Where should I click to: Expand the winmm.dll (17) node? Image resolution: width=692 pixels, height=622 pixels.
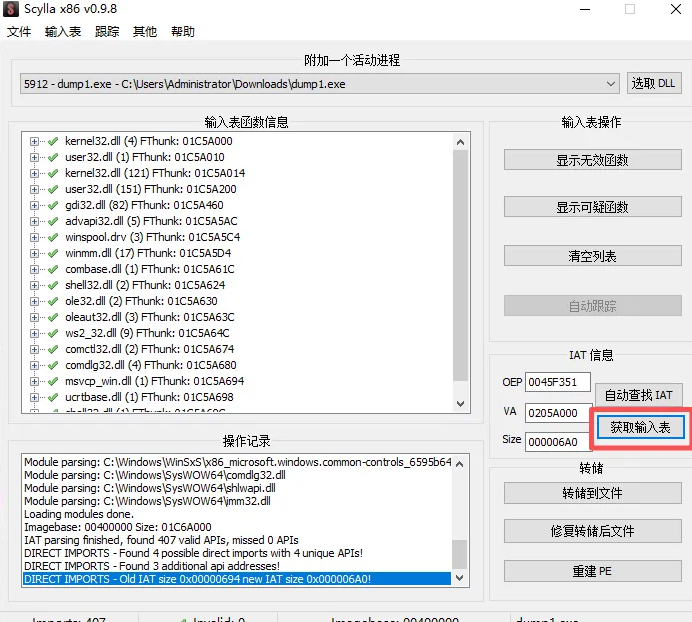(x=34, y=253)
